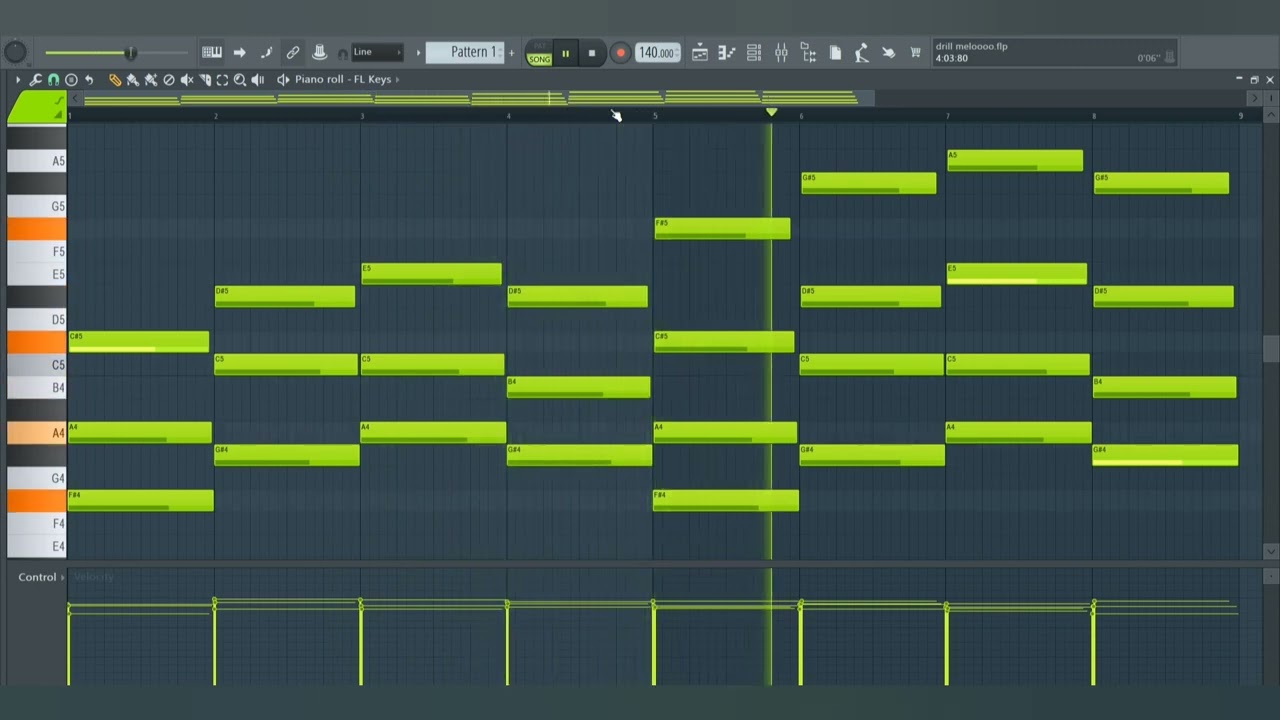Select the Mute tool
1280x720 pixels.
tap(187, 79)
